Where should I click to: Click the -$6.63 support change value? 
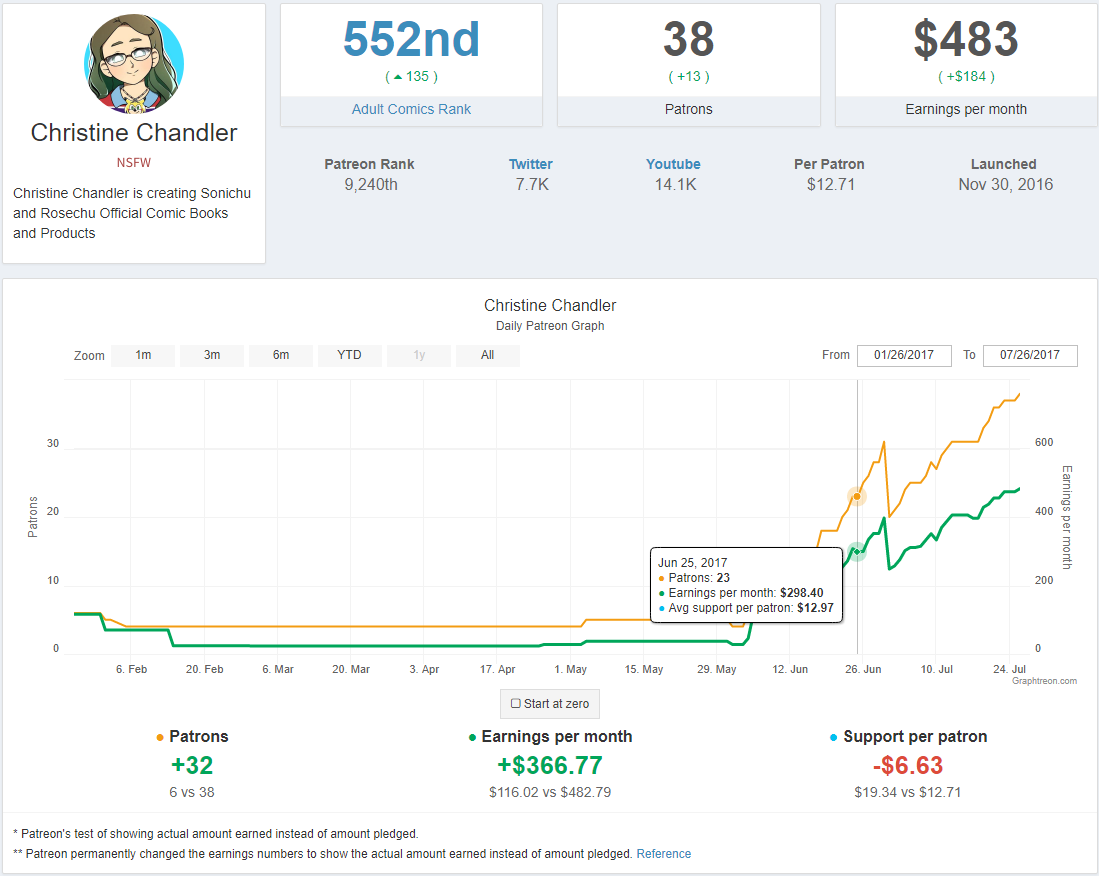click(908, 765)
